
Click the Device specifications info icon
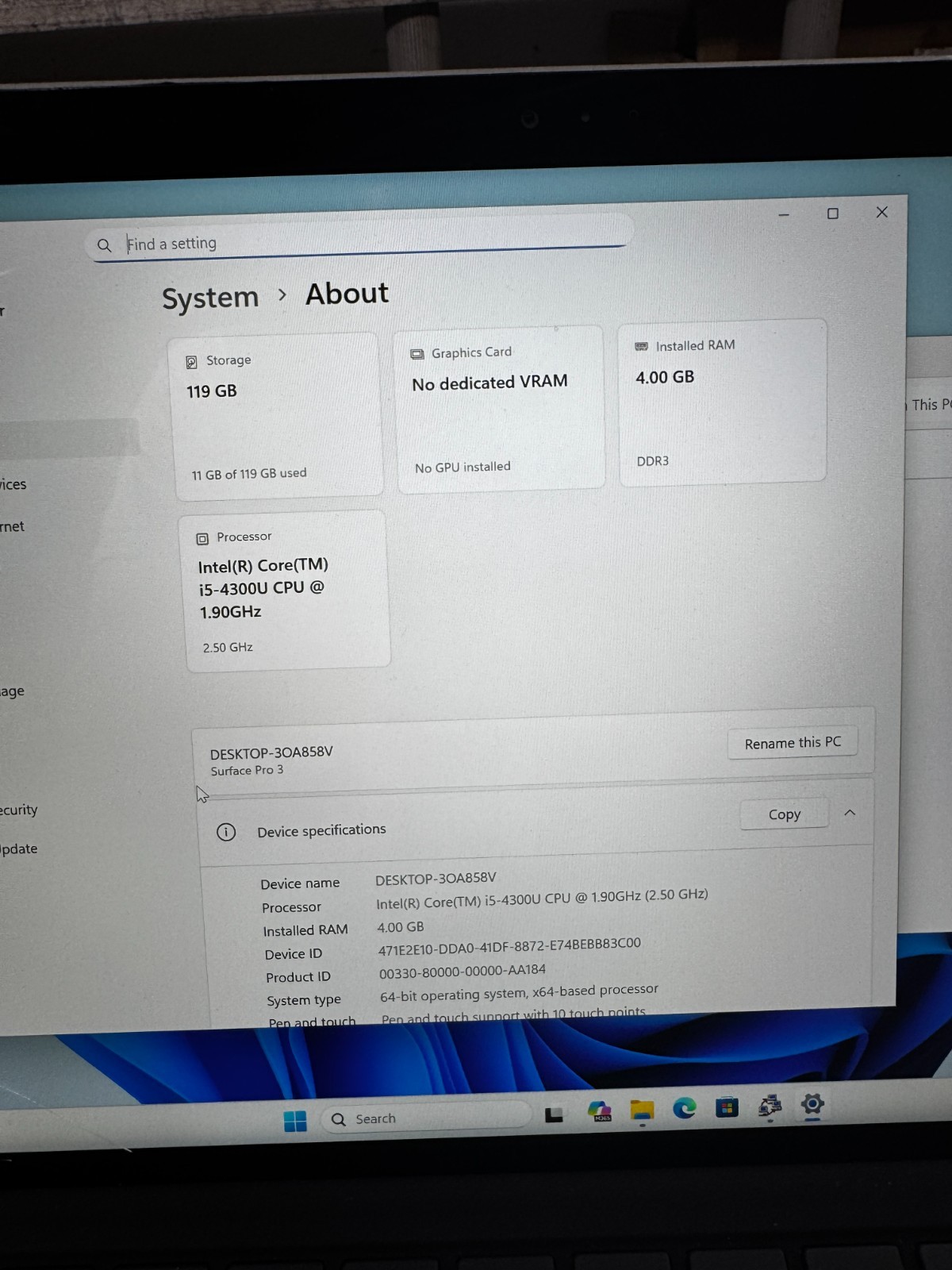point(226,832)
